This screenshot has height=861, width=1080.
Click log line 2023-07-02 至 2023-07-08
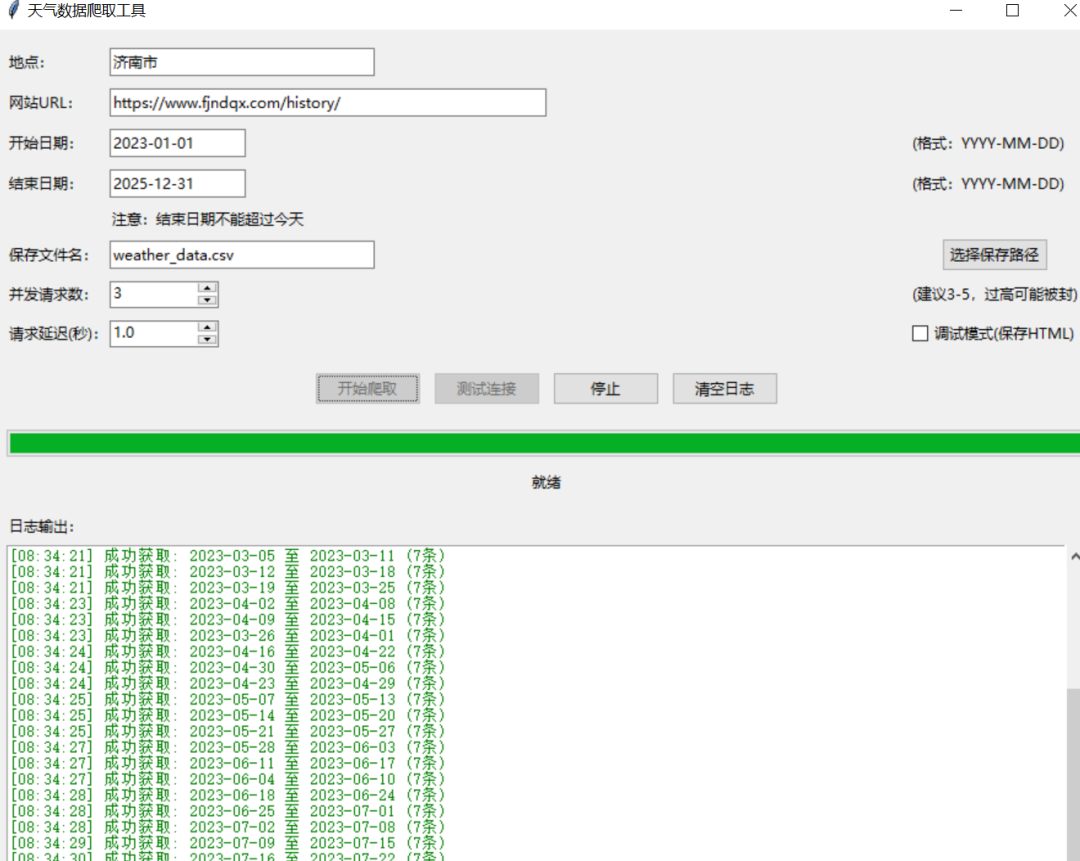pyautogui.click(x=228, y=827)
